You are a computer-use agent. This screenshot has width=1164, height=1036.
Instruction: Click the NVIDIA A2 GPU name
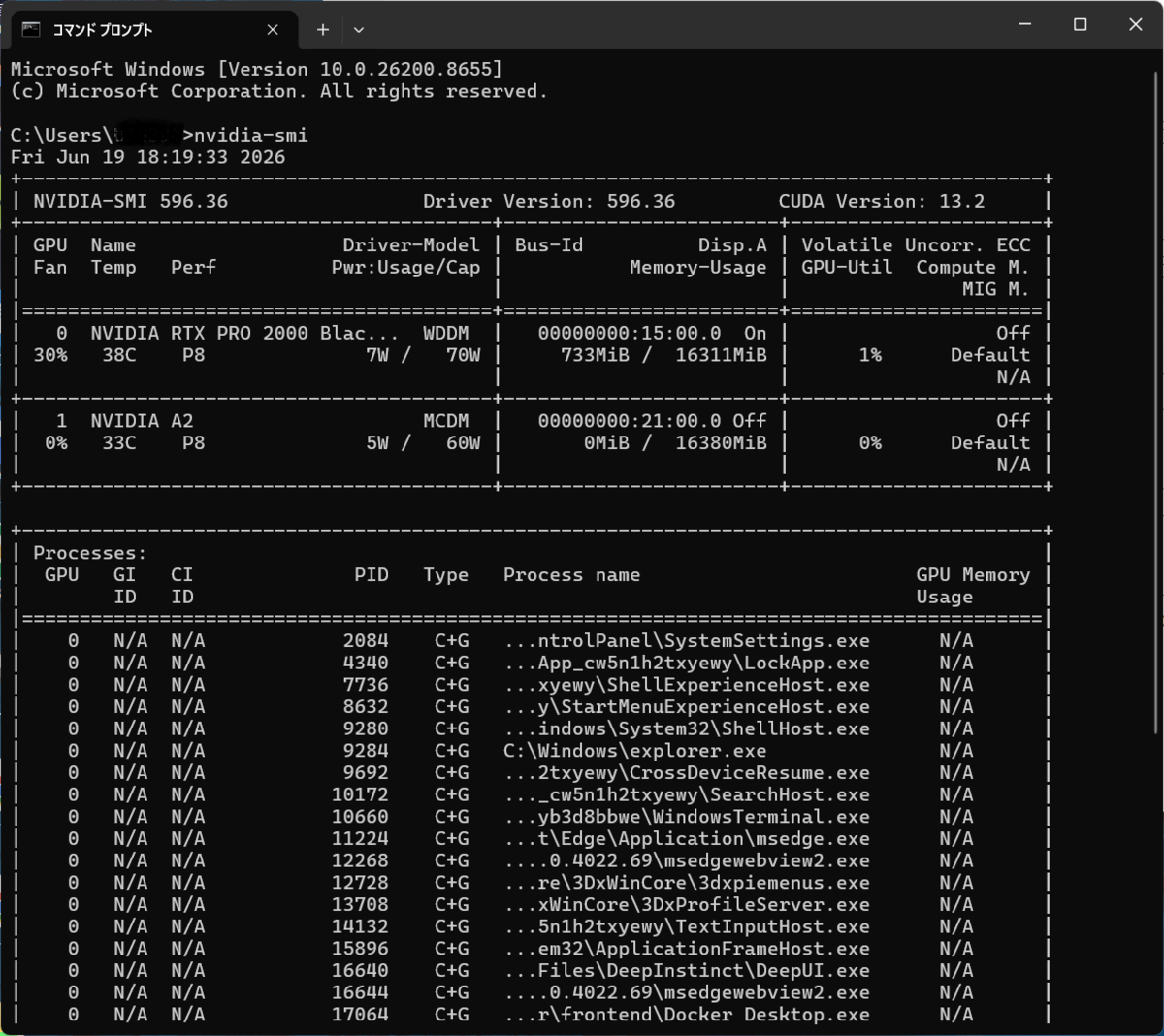click(142, 421)
